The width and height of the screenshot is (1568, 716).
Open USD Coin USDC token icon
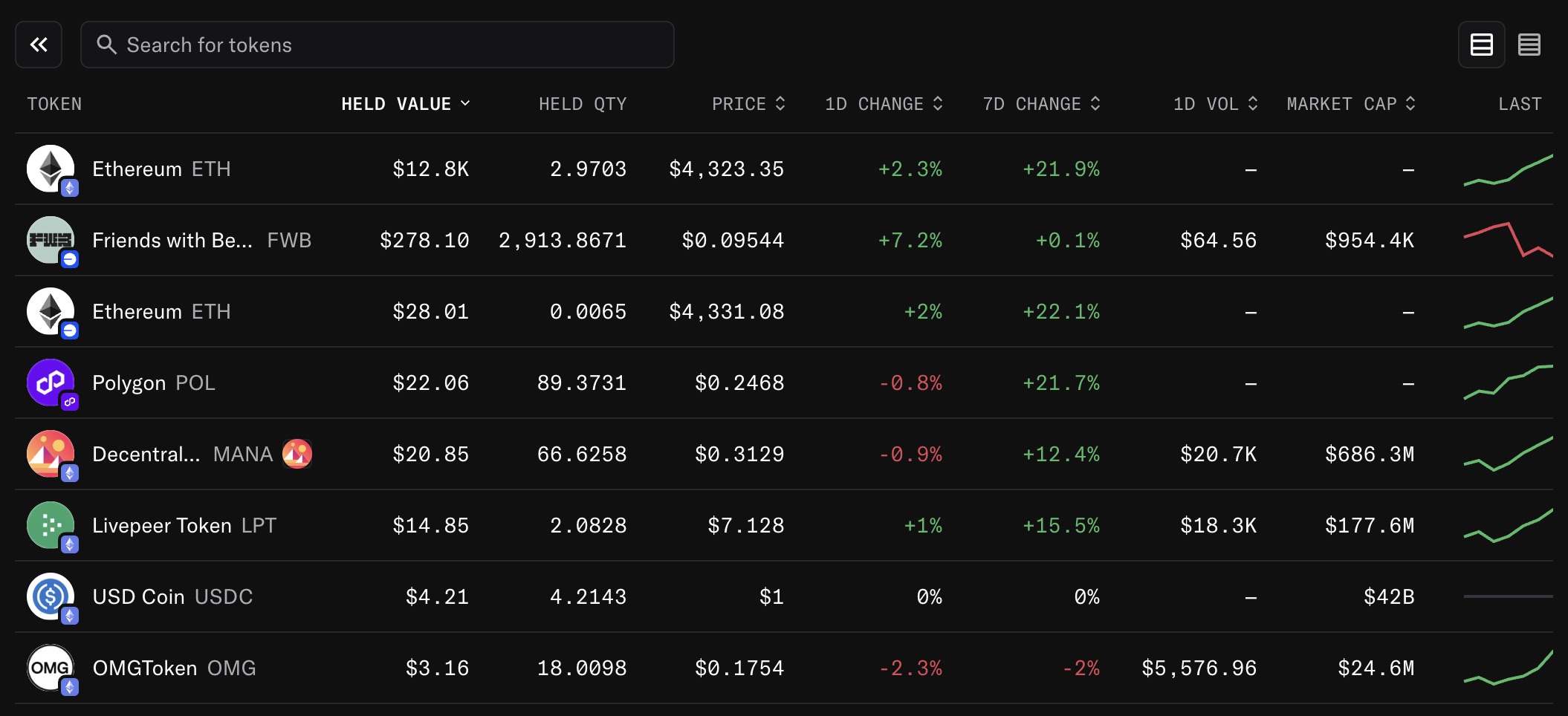[x=51, y=596]
